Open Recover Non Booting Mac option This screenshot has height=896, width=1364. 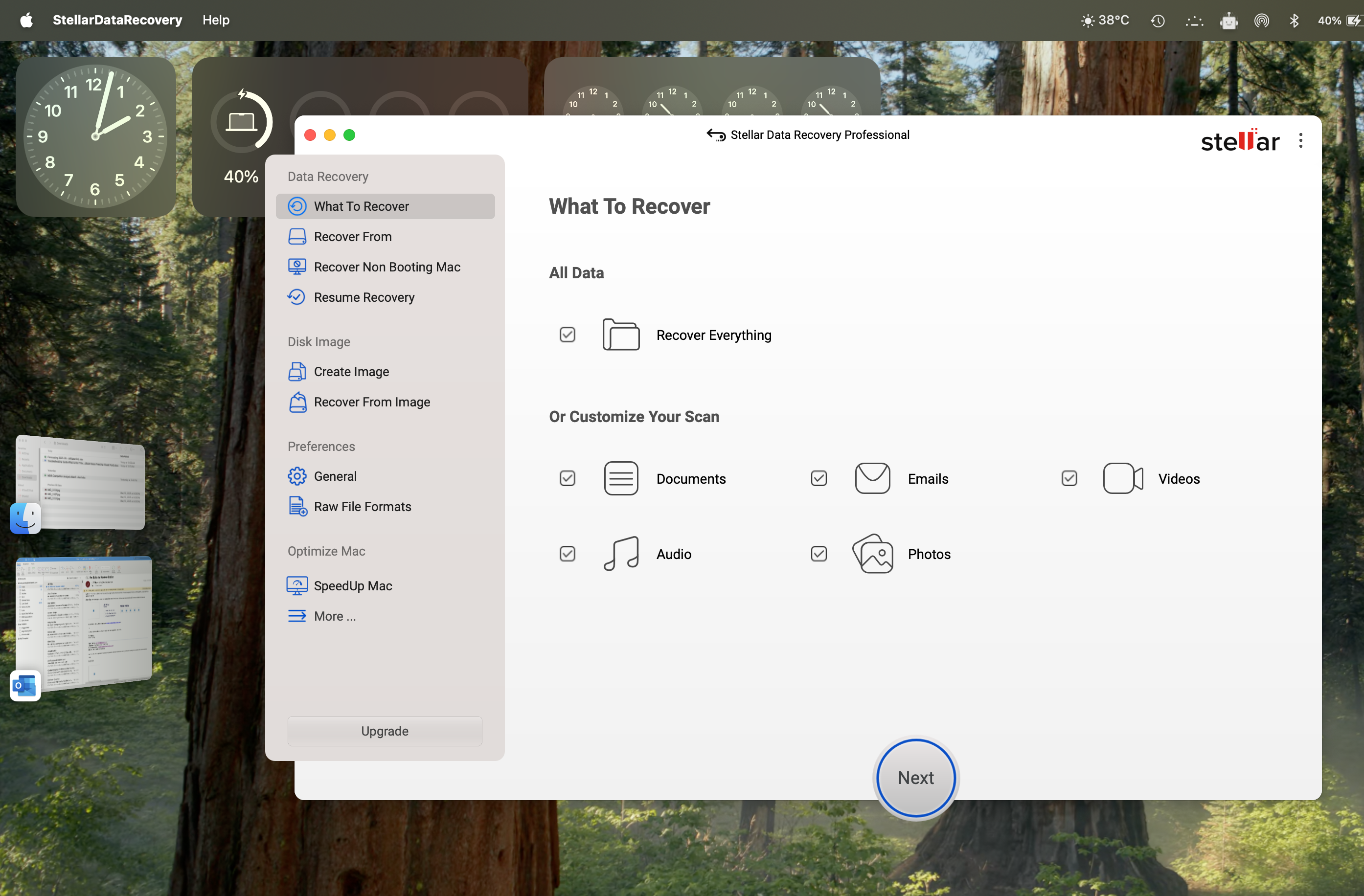point(386,267)
